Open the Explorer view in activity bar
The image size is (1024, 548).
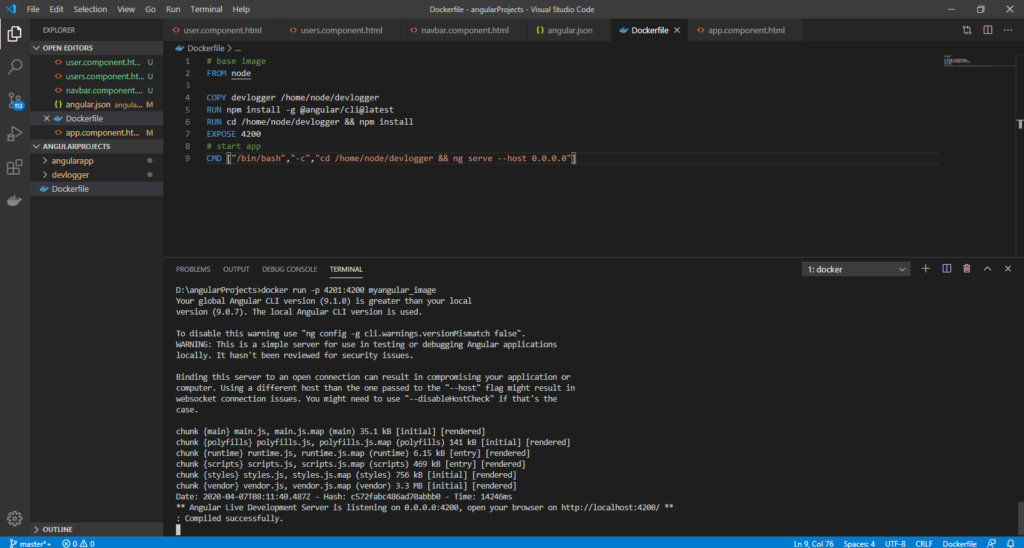(x=14, y=34)
